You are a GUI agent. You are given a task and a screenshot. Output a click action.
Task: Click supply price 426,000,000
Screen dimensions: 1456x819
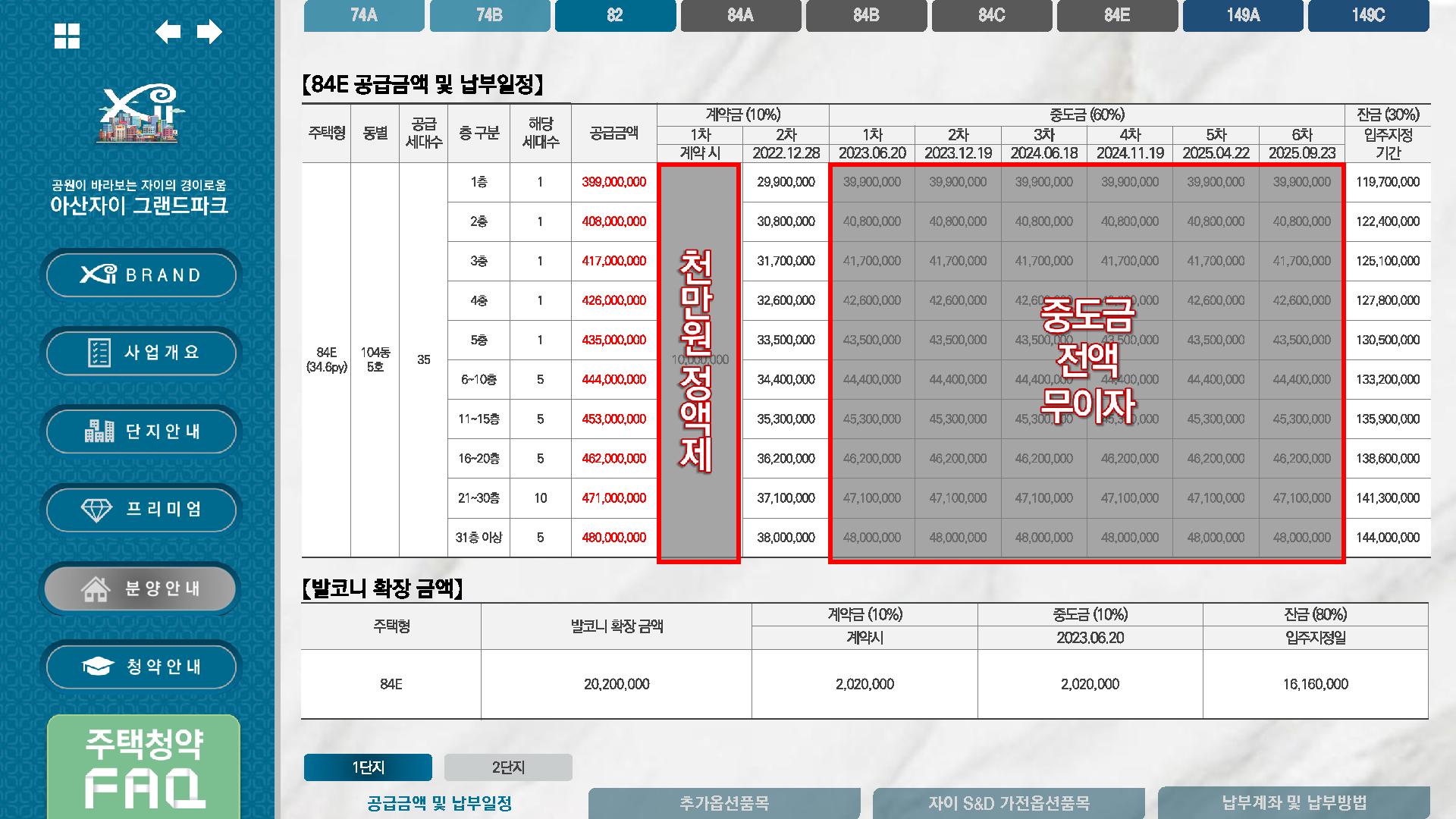[x=614, y=300]
